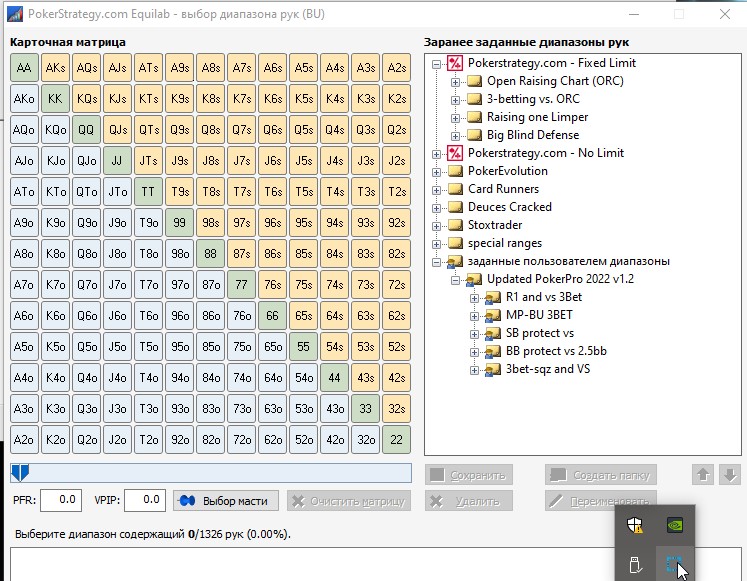The height and width of the screenshot is (581, 747).
Task: Select the Stoxtrader tree item
Action: pyautogui.click(x=495, y=225)
